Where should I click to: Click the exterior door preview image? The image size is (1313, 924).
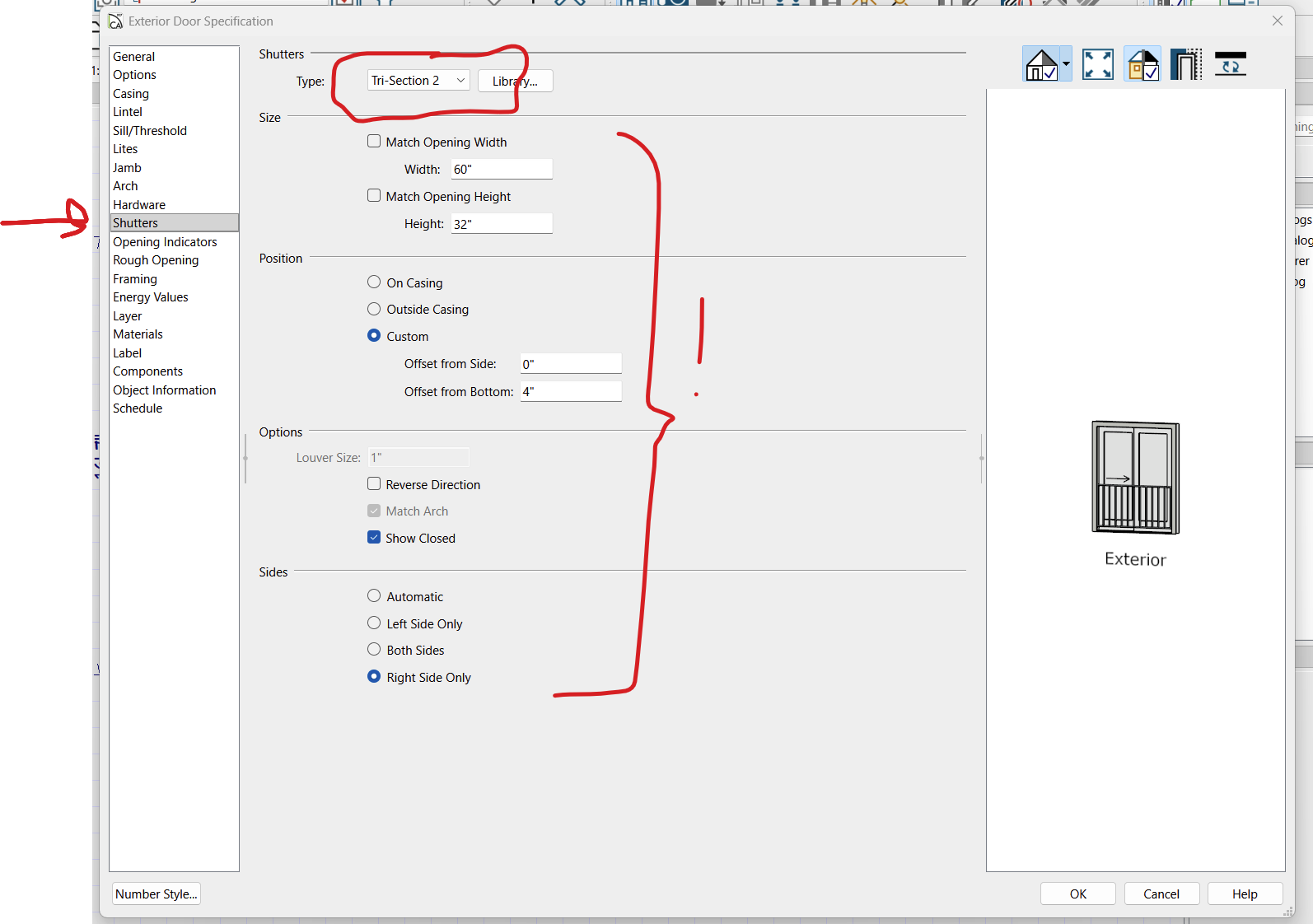[1135, 478]
